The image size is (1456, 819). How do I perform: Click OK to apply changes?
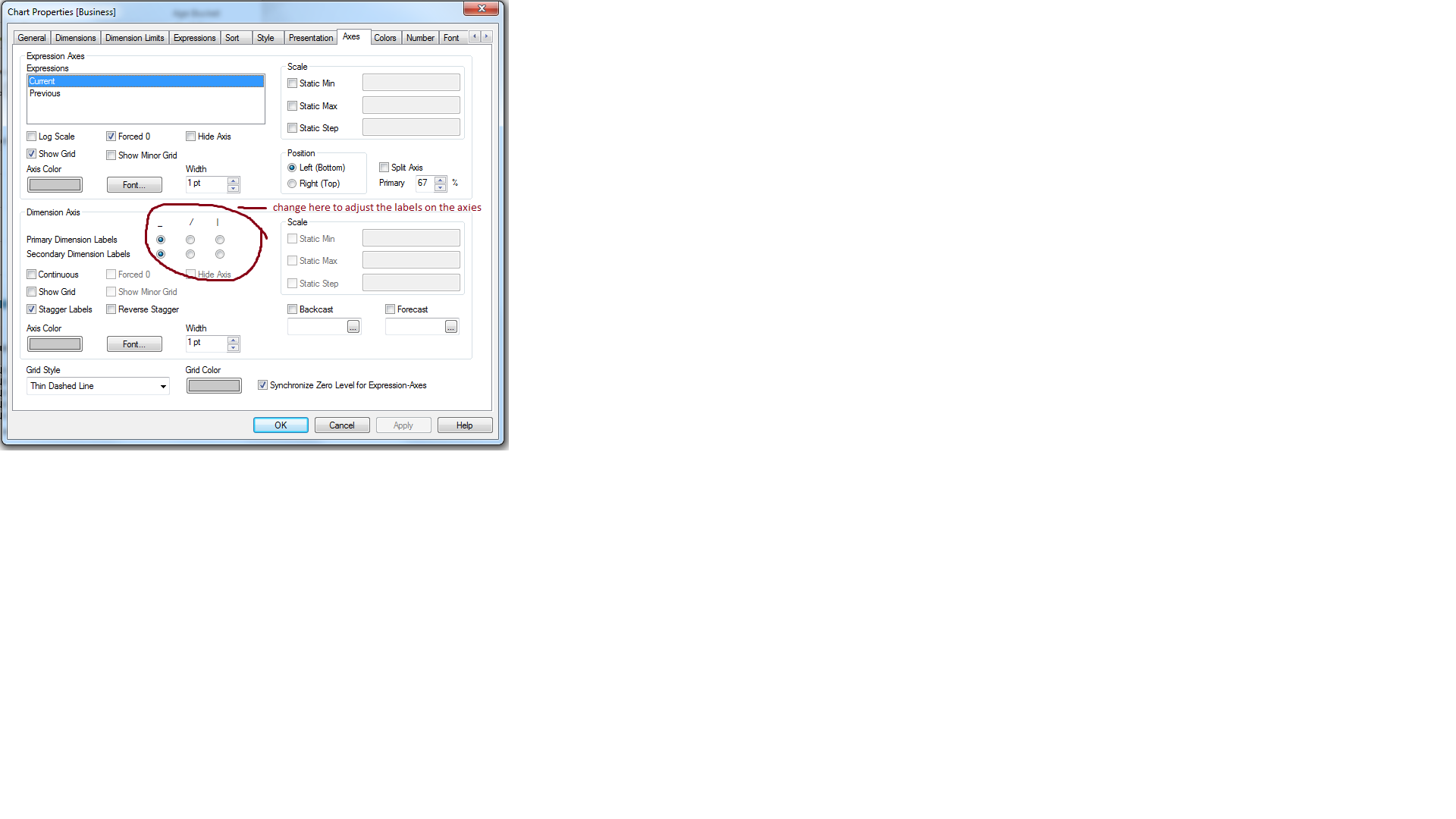280,425
